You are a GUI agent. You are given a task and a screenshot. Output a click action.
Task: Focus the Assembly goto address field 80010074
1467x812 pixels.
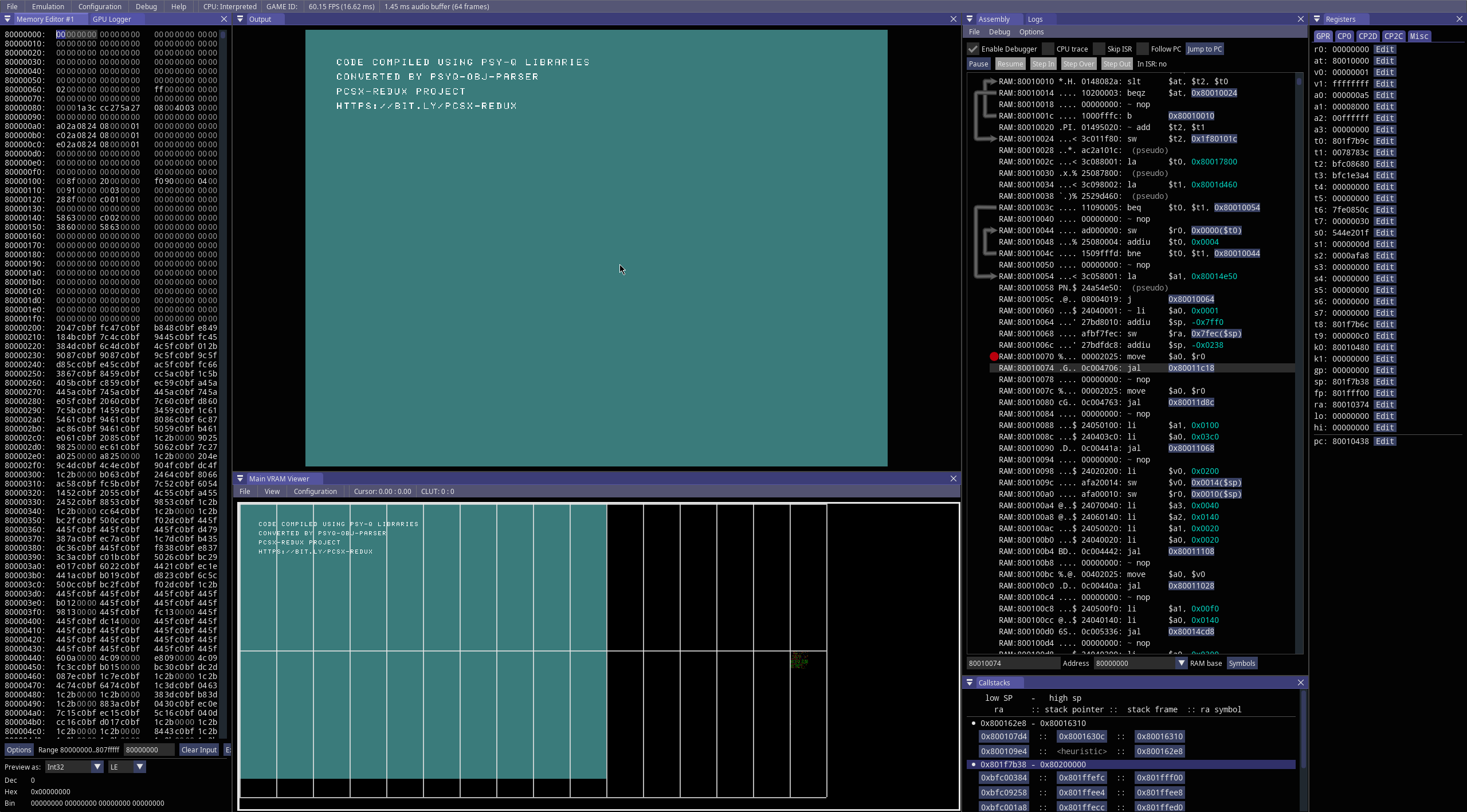point(1013,663)
